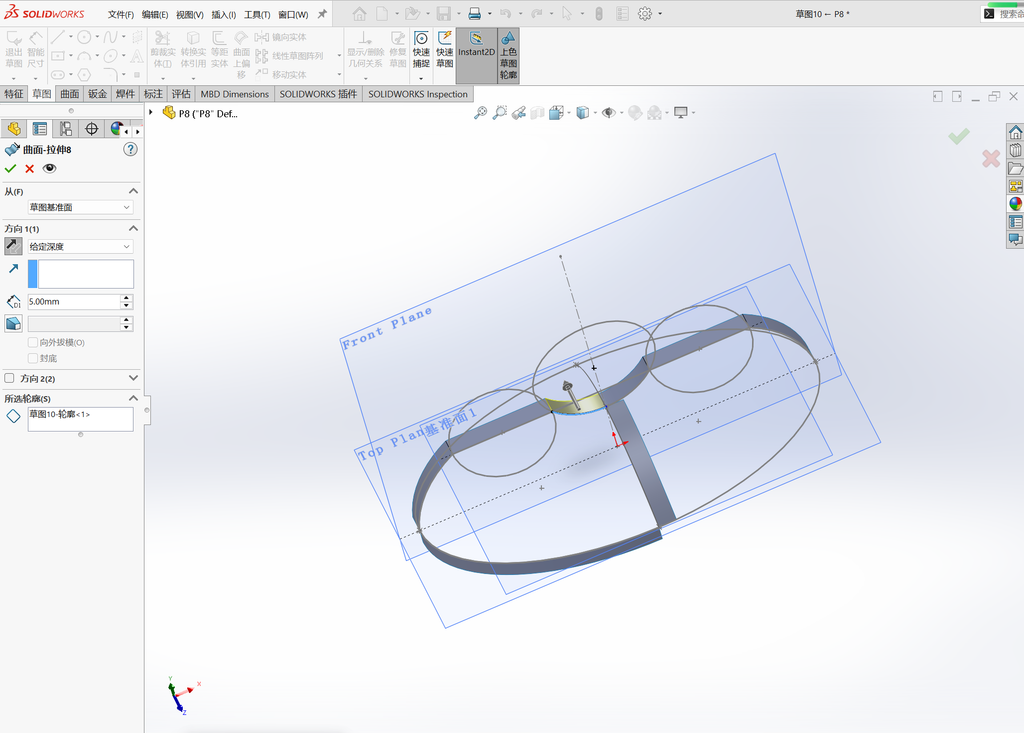Click the Options gear icon
Viewport: 1024px width, 733px height.
pyautogui.click(x=645, y=14)
